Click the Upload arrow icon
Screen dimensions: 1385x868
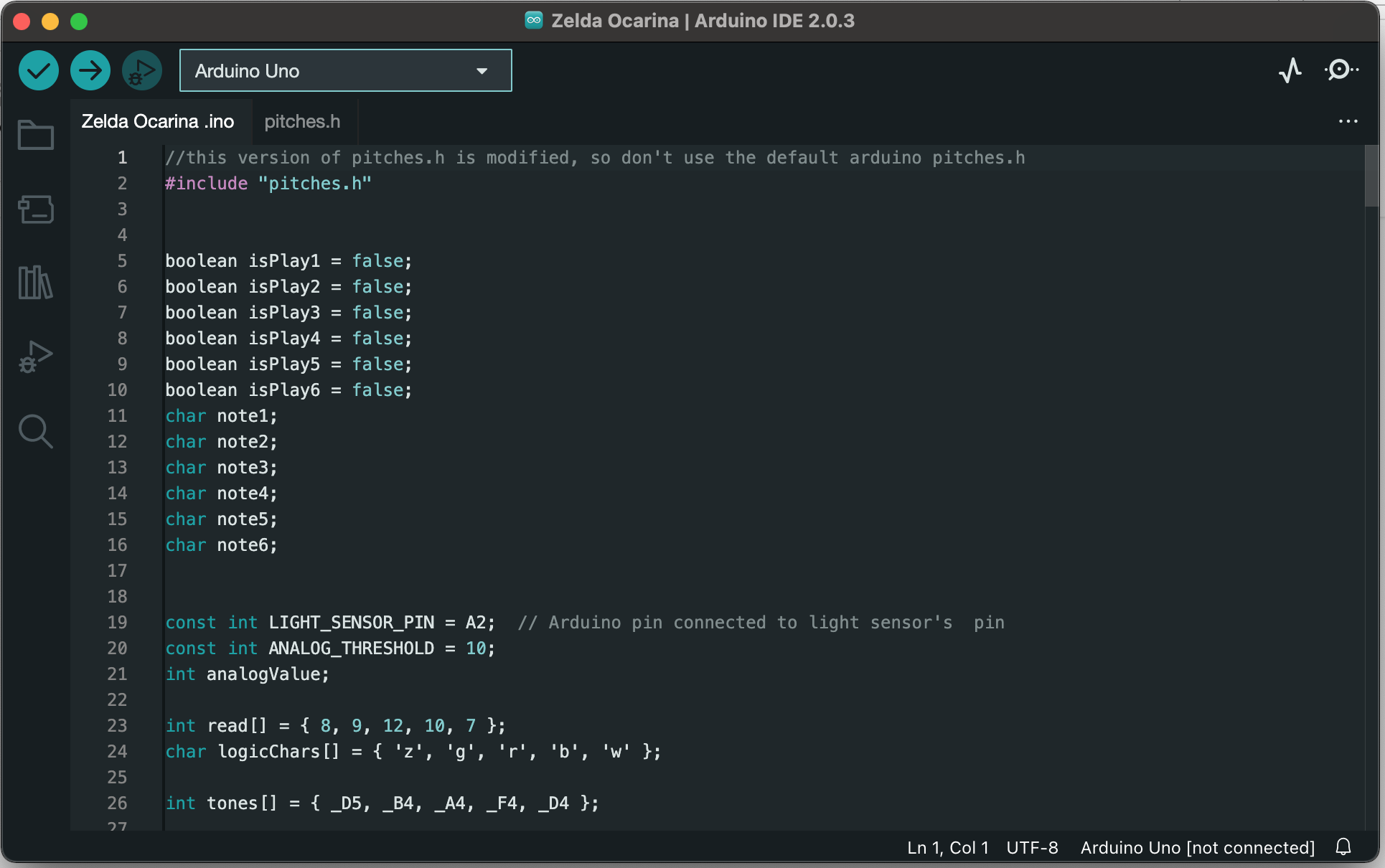click(90, 70)
